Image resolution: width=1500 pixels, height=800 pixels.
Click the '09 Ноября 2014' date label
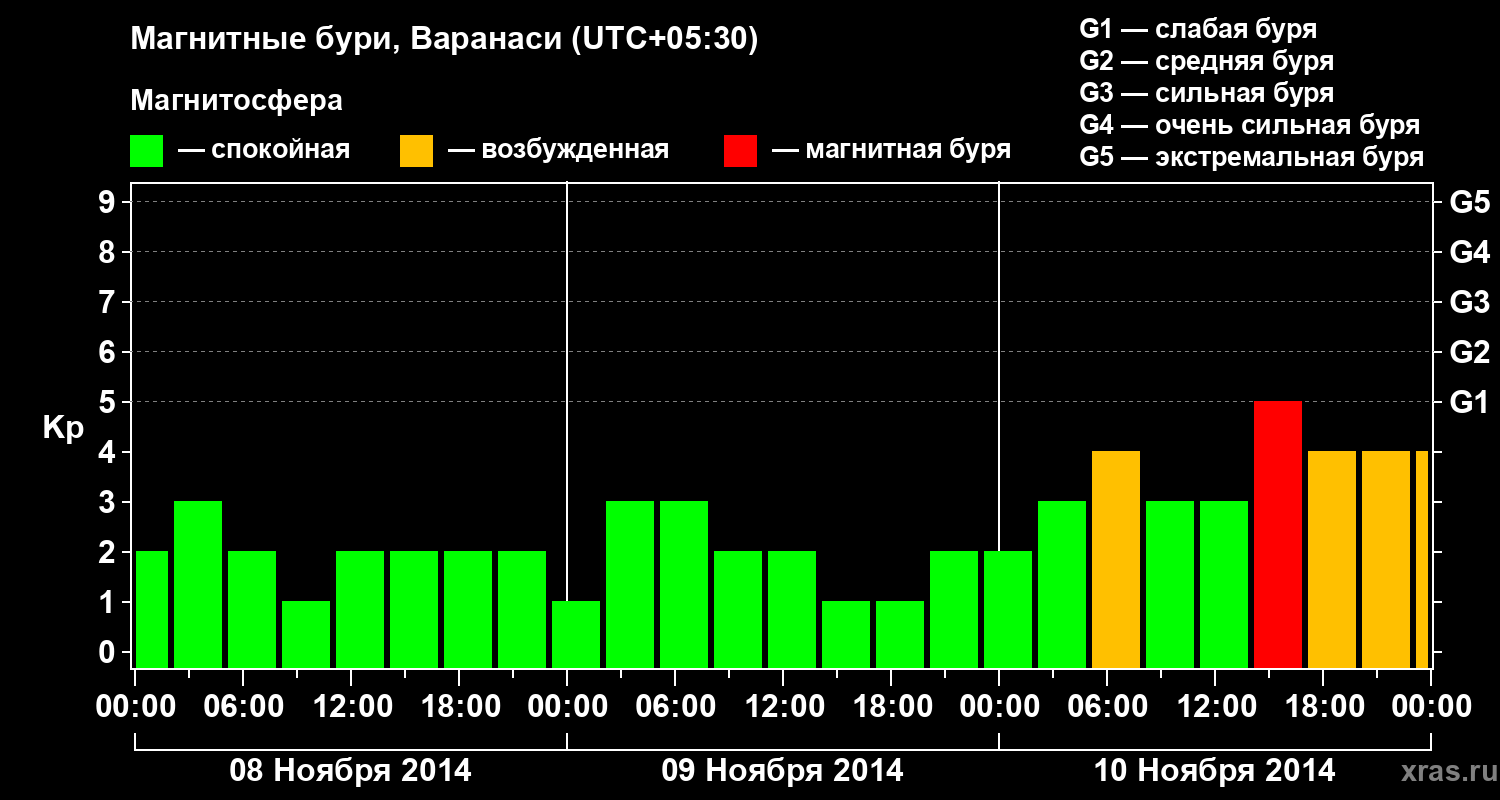782,771
